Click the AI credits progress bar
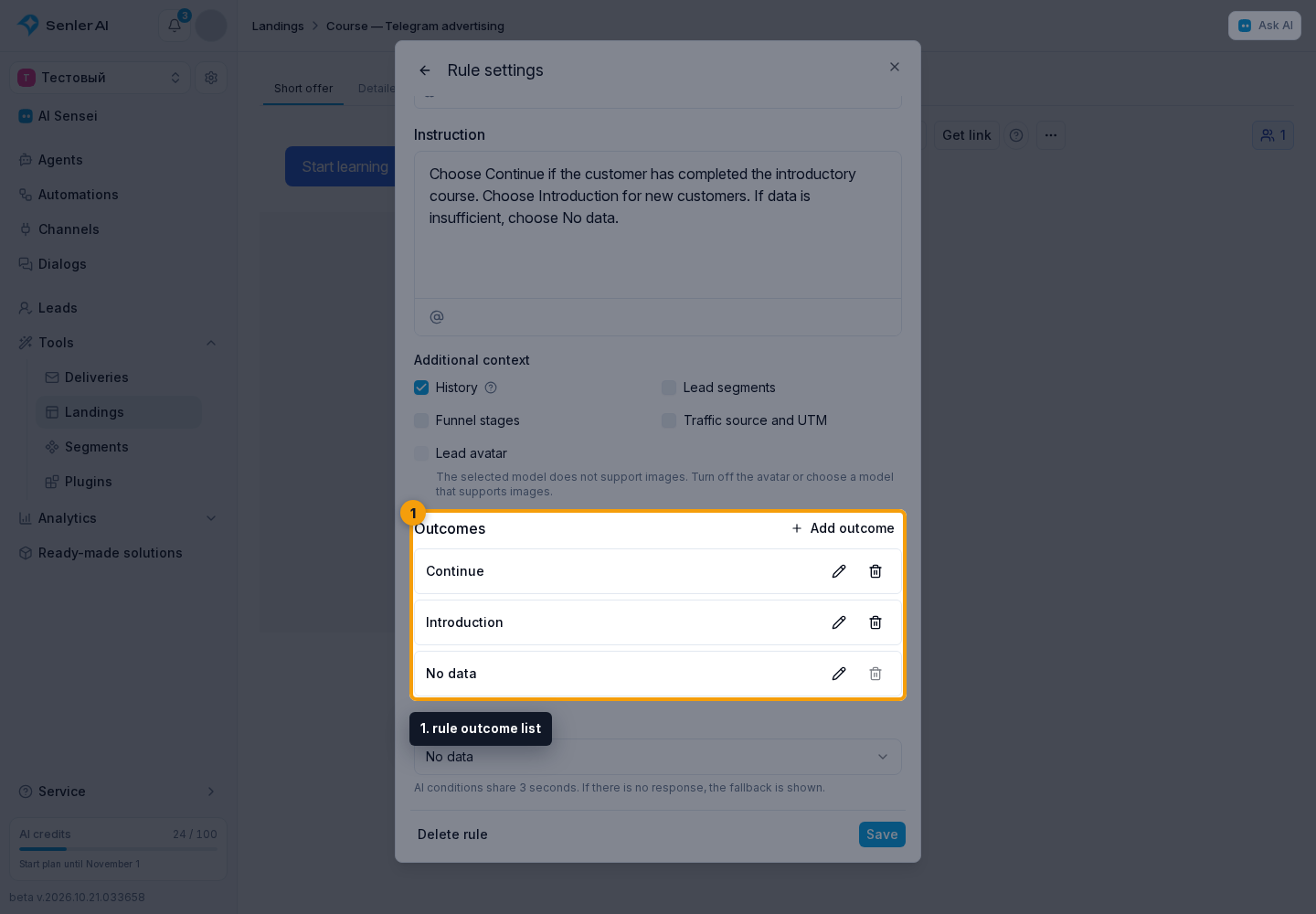 tap(119, 849)
